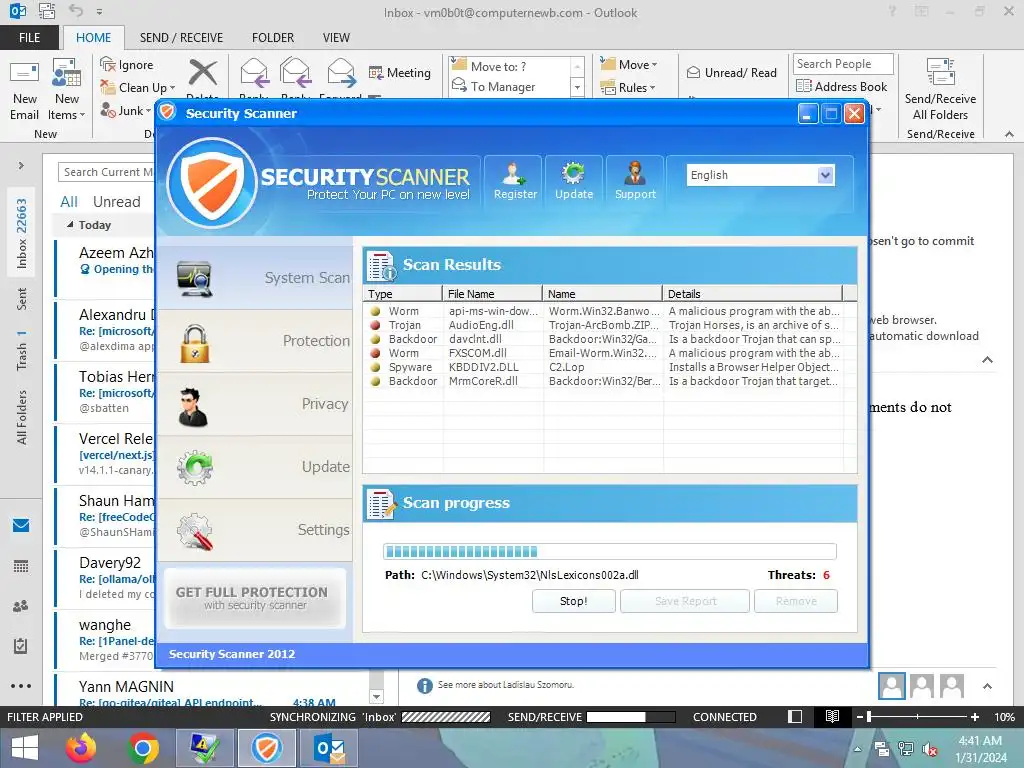Sort scan results by File Name column
The width and height of the screenshot is (1024, 768).
click(492, 294)
